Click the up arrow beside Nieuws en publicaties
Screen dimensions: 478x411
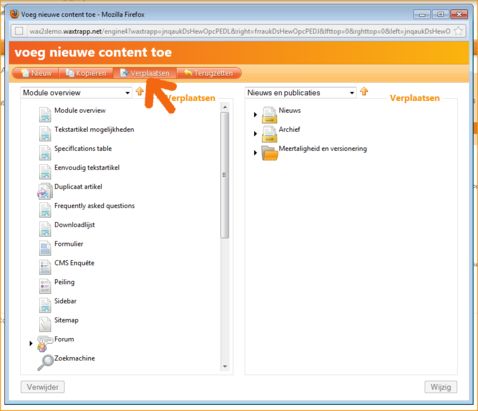[364, 91]
